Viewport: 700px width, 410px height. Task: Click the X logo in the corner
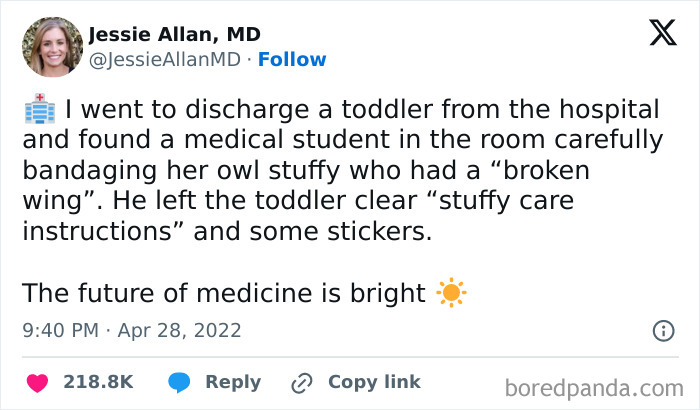tap(663, 33)
